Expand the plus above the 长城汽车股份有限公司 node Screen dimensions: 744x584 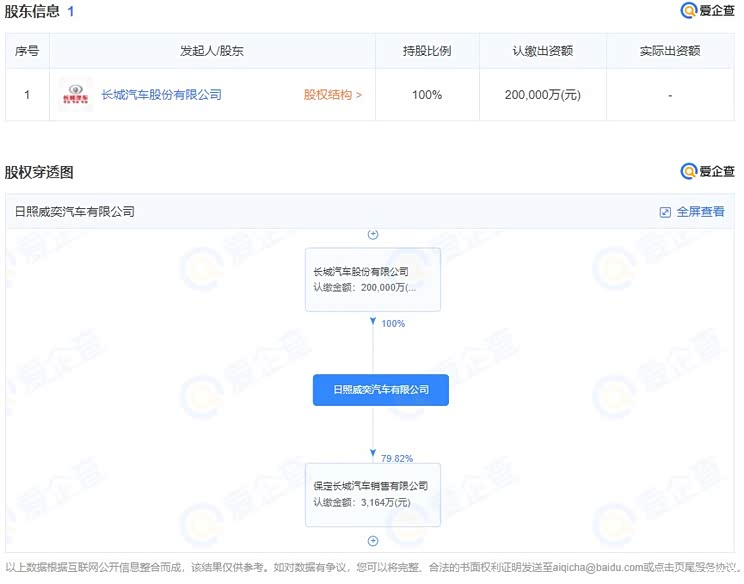(373, 235)
